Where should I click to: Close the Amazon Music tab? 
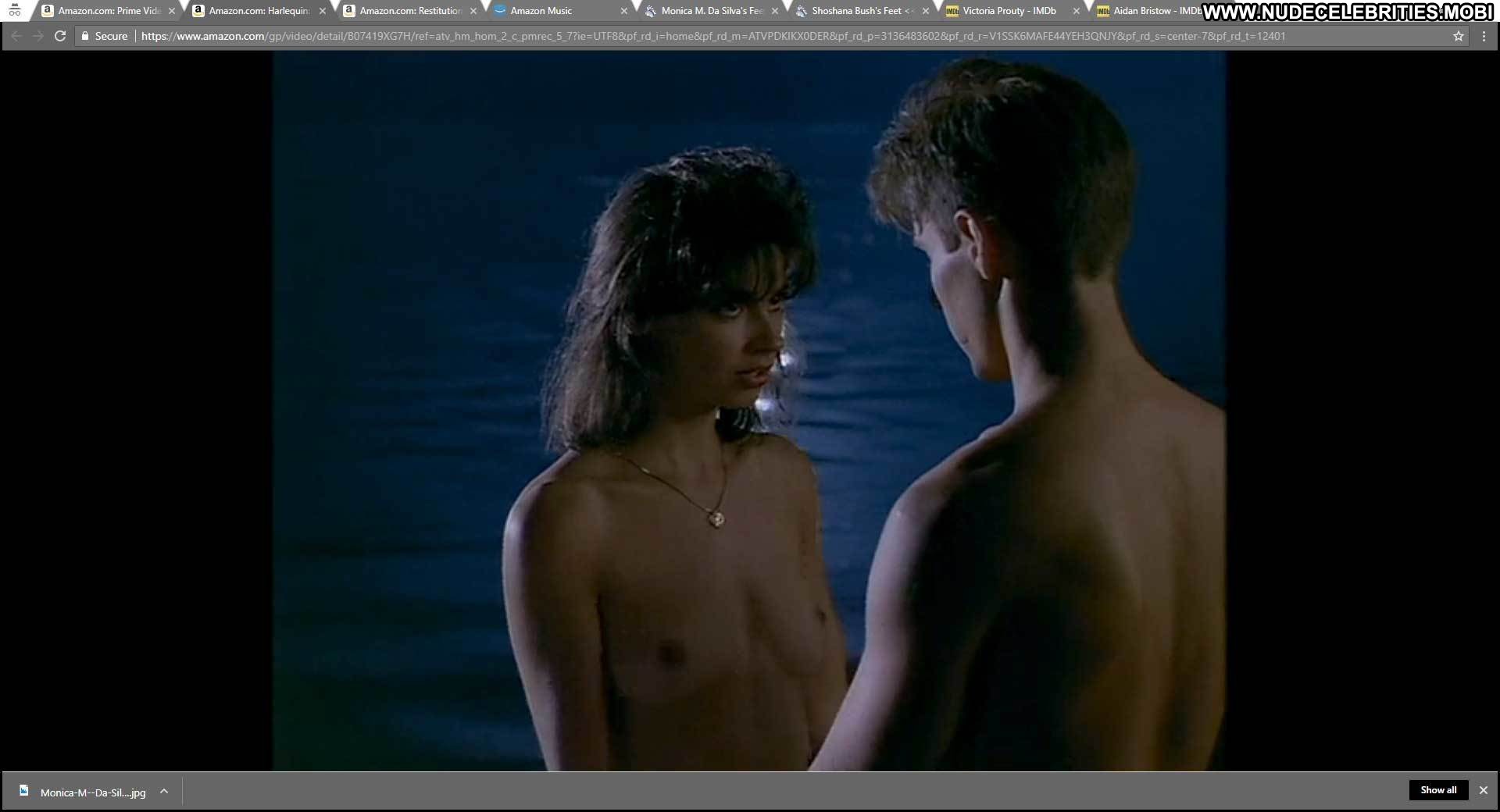623,11
